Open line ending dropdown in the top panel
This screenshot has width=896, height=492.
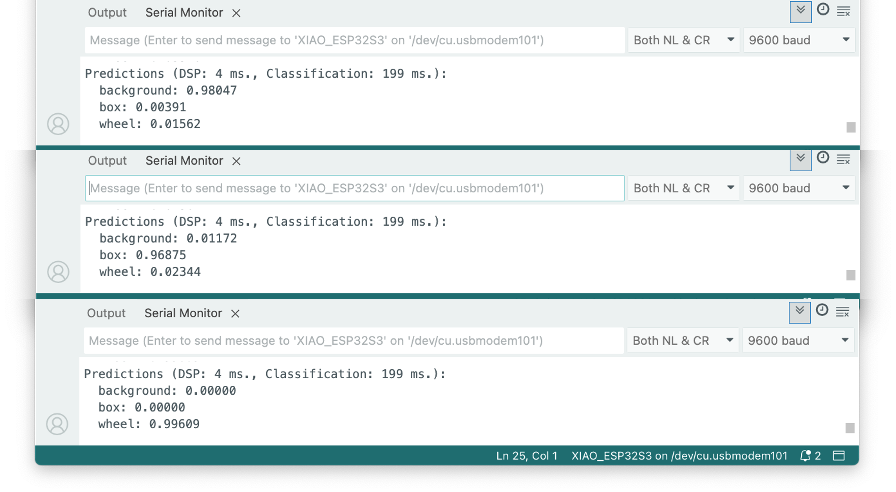click(684, 40)
